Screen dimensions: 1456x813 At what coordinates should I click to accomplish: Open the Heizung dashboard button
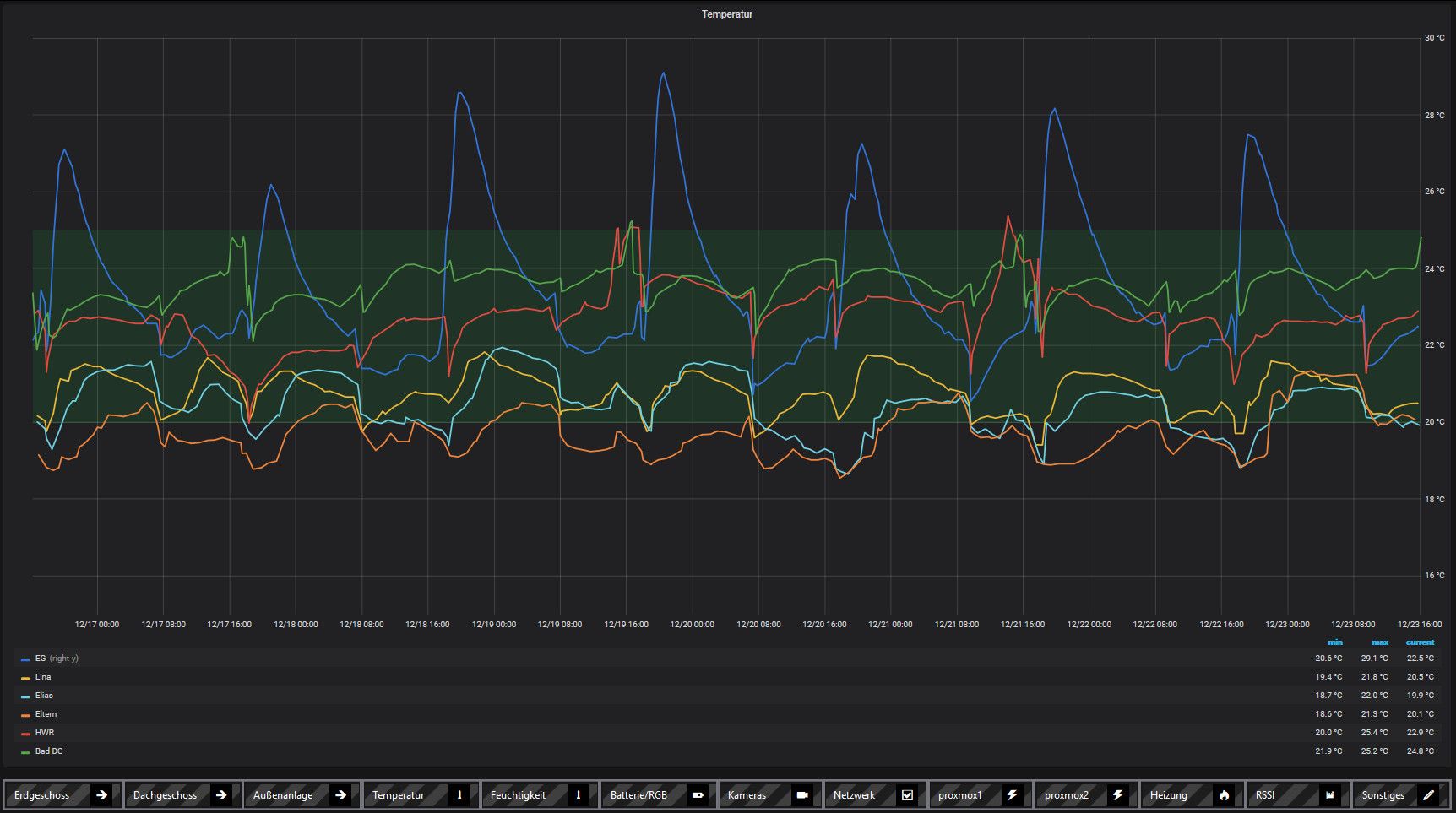coord(1191,795)
